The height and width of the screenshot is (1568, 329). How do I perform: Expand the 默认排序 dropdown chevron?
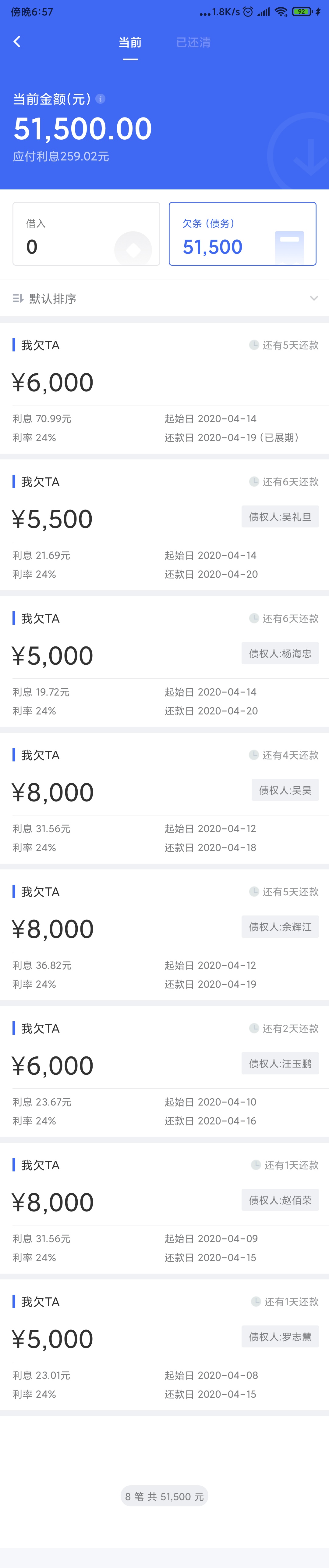314,298
